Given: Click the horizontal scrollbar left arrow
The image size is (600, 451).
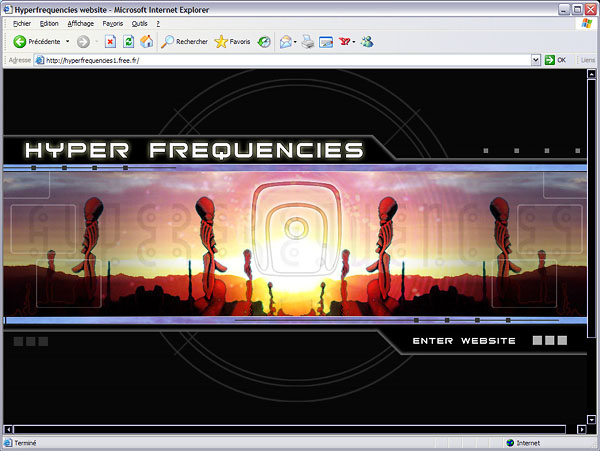Looking at the screenshot, I should point(8,429).
